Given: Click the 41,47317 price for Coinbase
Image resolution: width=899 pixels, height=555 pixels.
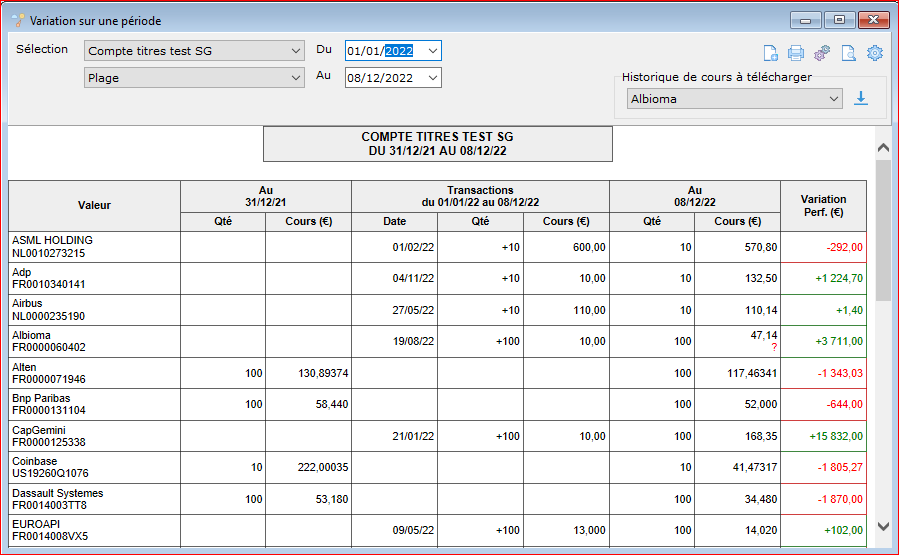Looking at the screenshot, I should (x=755, y=467).
